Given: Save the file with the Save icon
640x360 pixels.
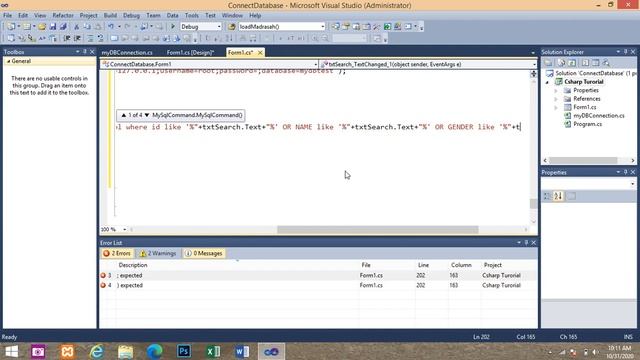Looking at the screenshot, I should pyautogui.click(x=53, y=27).
